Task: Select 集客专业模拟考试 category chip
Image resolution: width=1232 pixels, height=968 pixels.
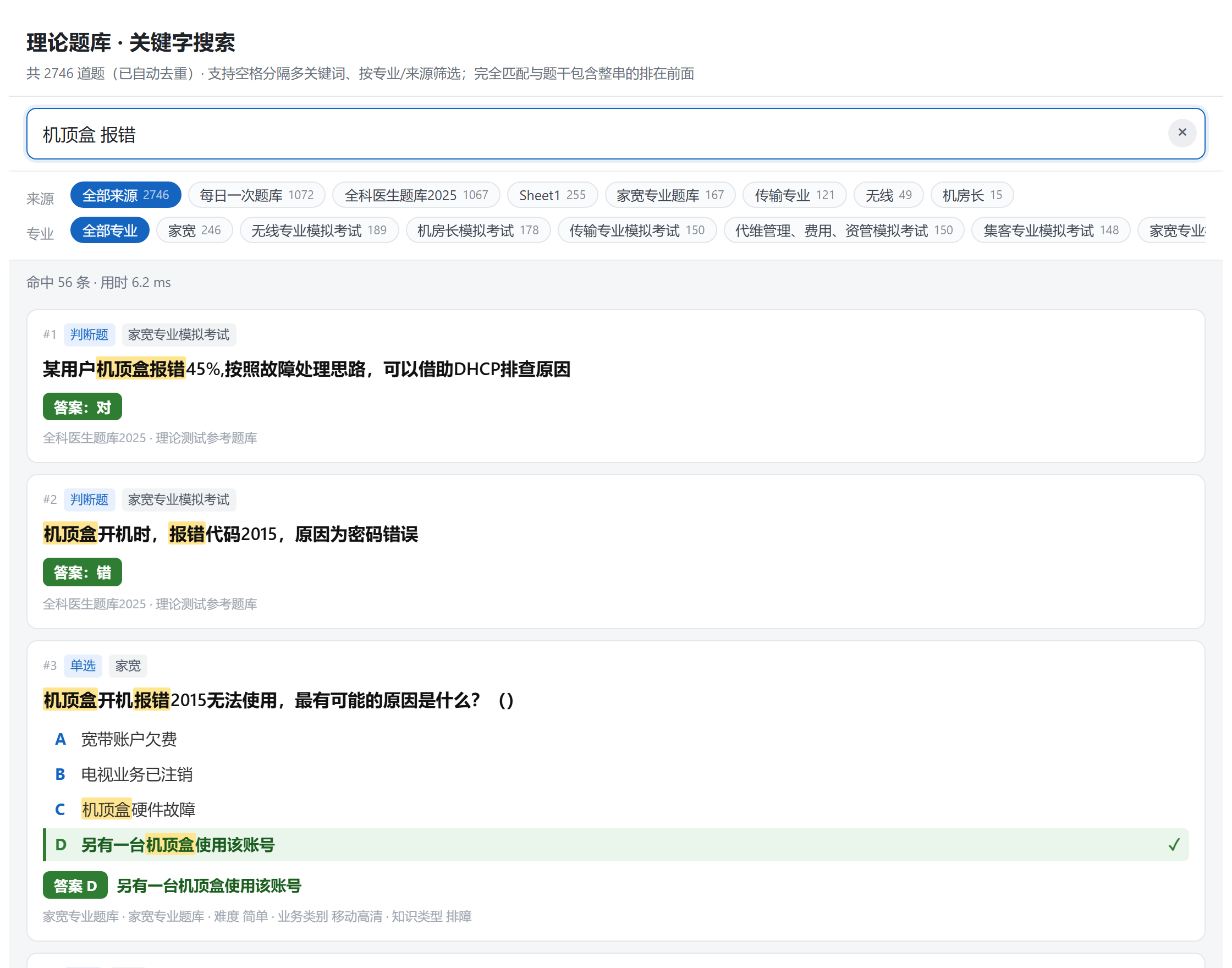Action: tap(1050, 230)
